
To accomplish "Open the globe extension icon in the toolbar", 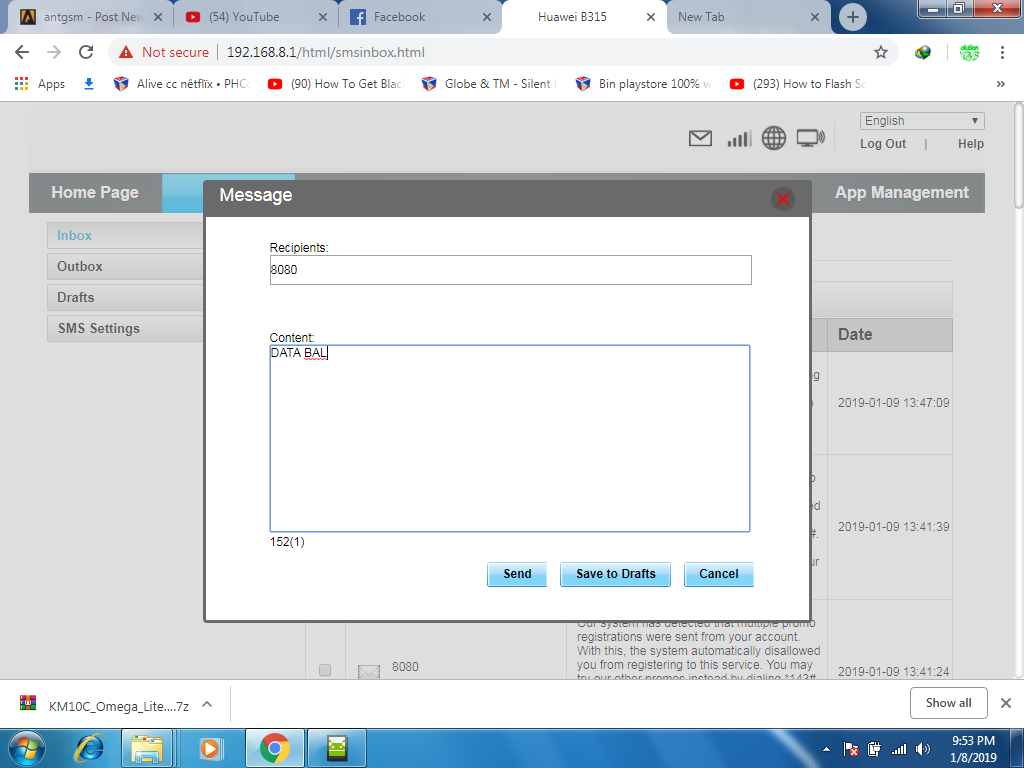I will tap(923, 52).
